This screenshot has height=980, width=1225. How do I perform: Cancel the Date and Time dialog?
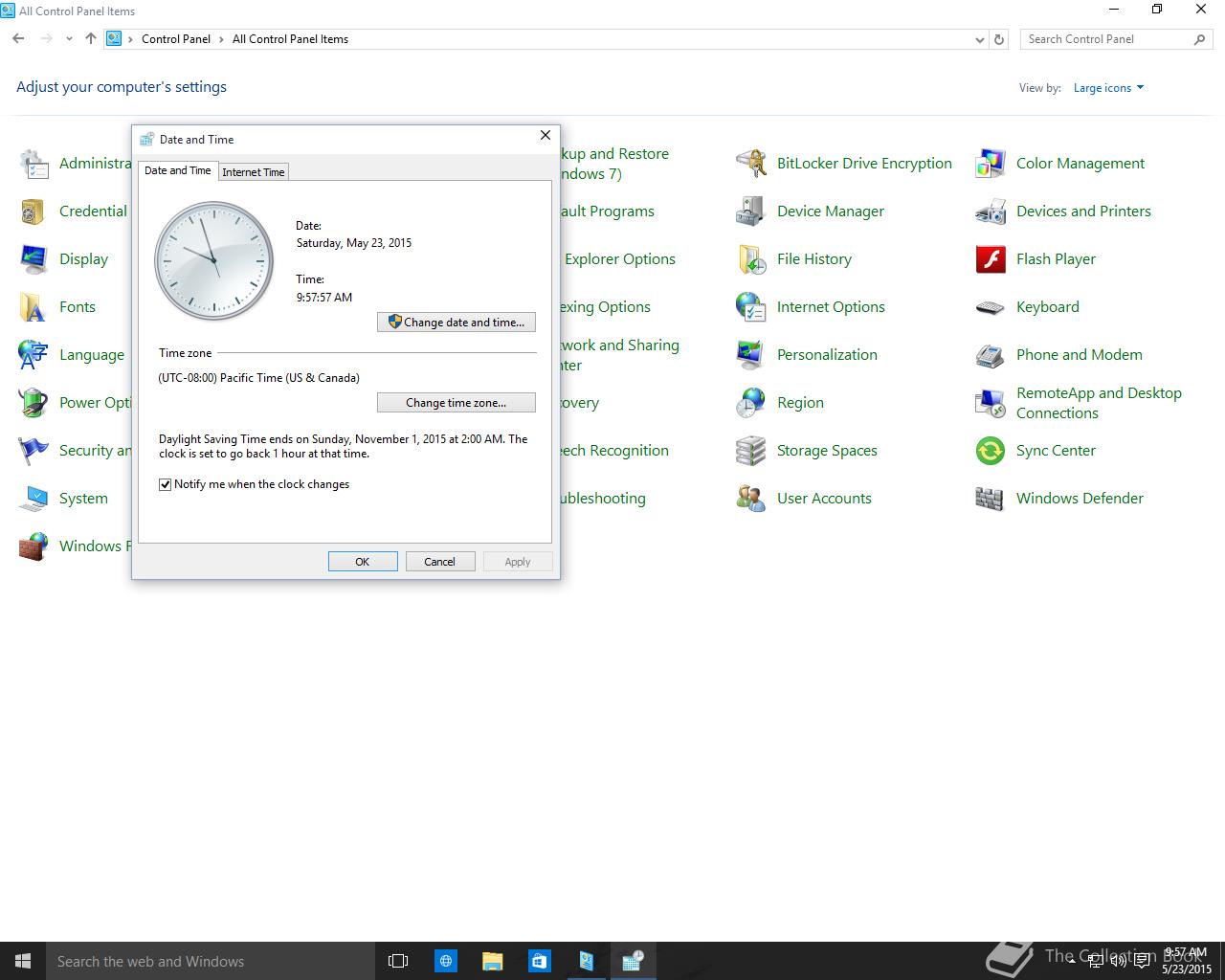point(440,562)
